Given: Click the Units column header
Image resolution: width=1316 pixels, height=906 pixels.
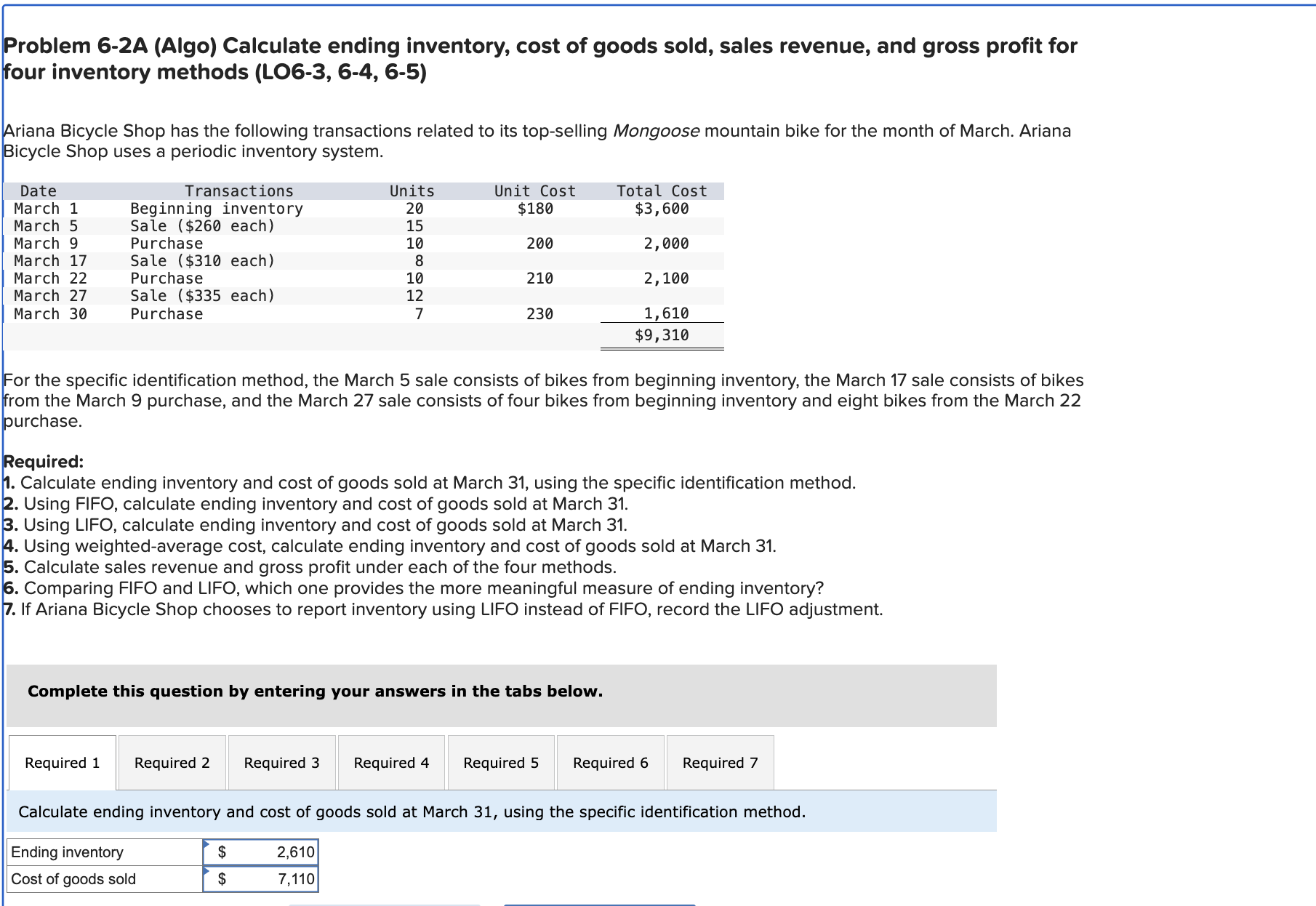Looking at the screenshot, I should pyautogui.click(x=412, y=191).
